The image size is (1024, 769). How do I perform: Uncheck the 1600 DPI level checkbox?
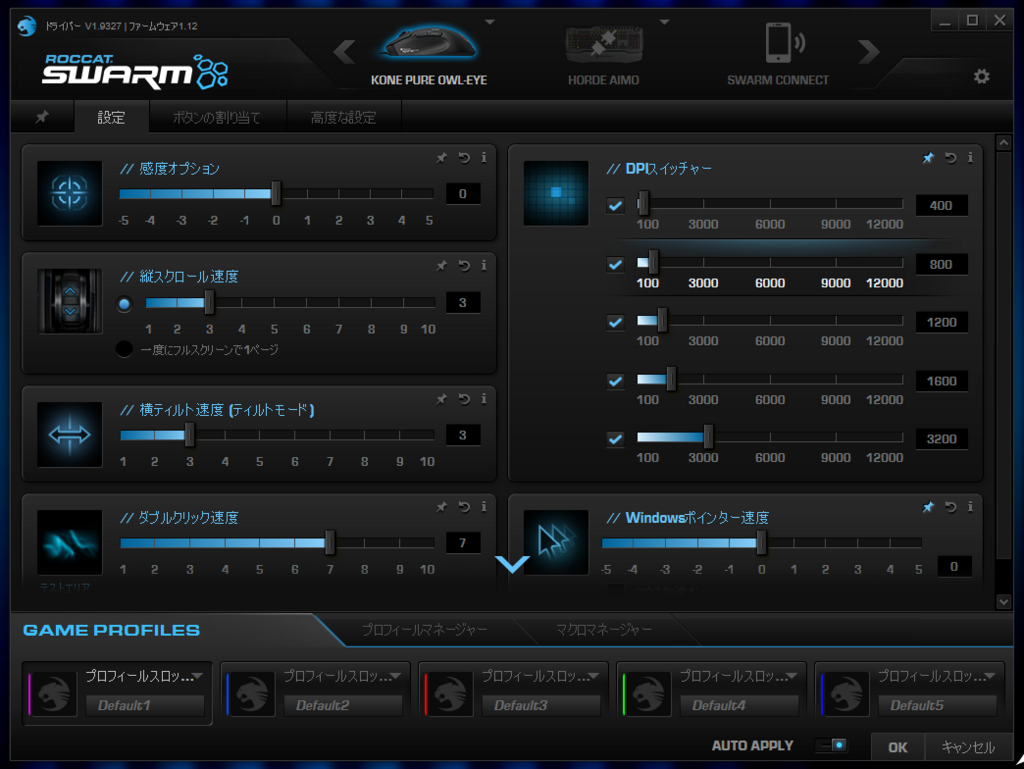(615, 381)
